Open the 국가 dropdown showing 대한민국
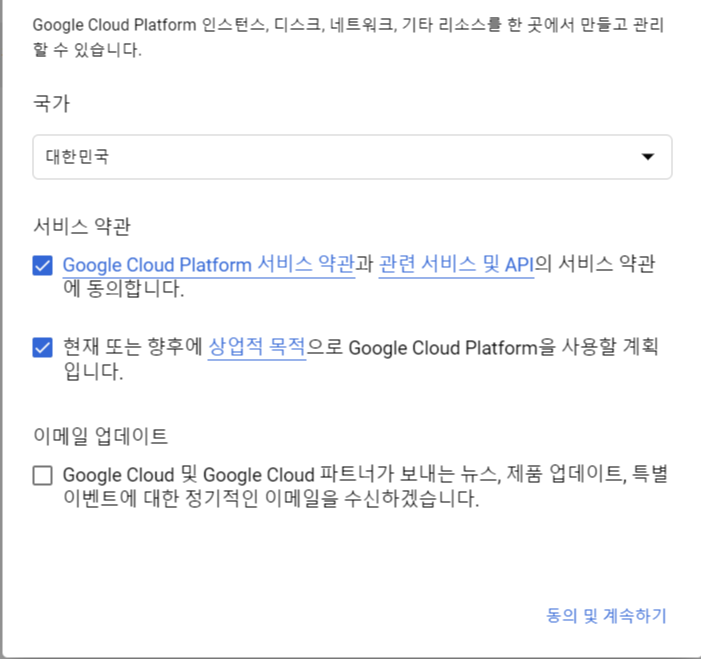This screenshot has width=701, height=659. coord(352,157)
